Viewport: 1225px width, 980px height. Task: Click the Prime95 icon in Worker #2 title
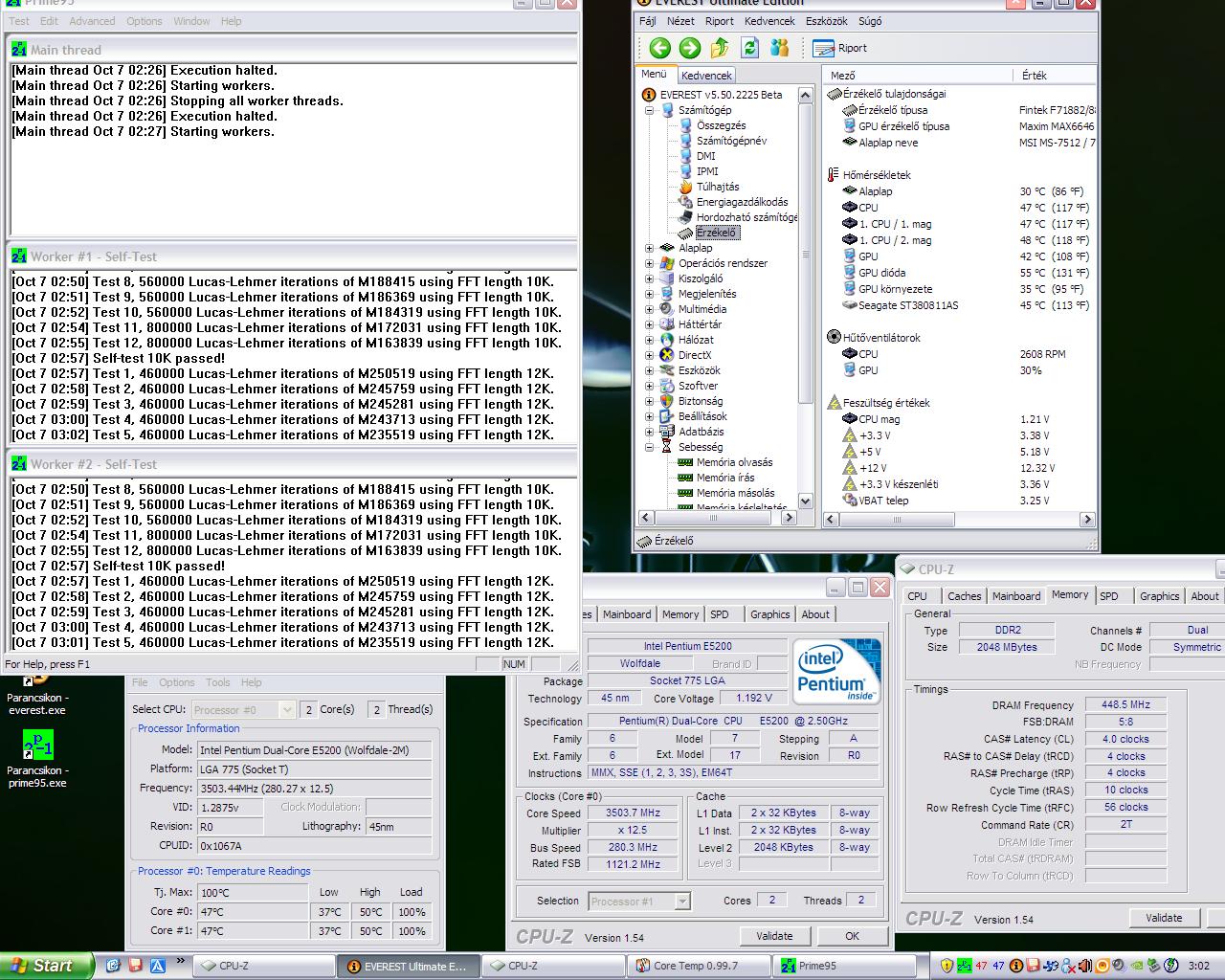pyautogui.click(x=19, y=463)
